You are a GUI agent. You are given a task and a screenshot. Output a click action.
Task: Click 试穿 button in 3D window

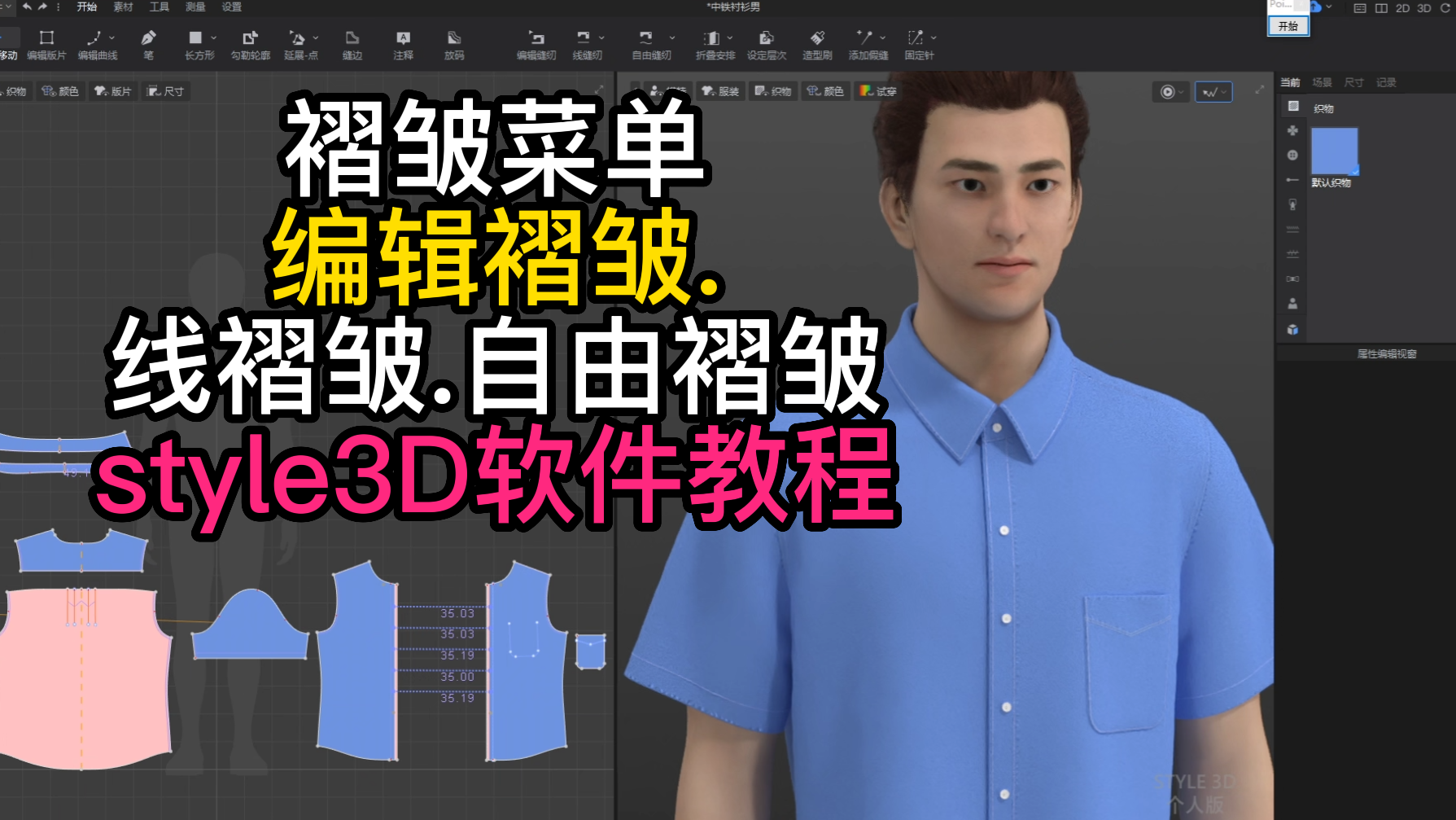pyautogui.click(x=878, y=91)
